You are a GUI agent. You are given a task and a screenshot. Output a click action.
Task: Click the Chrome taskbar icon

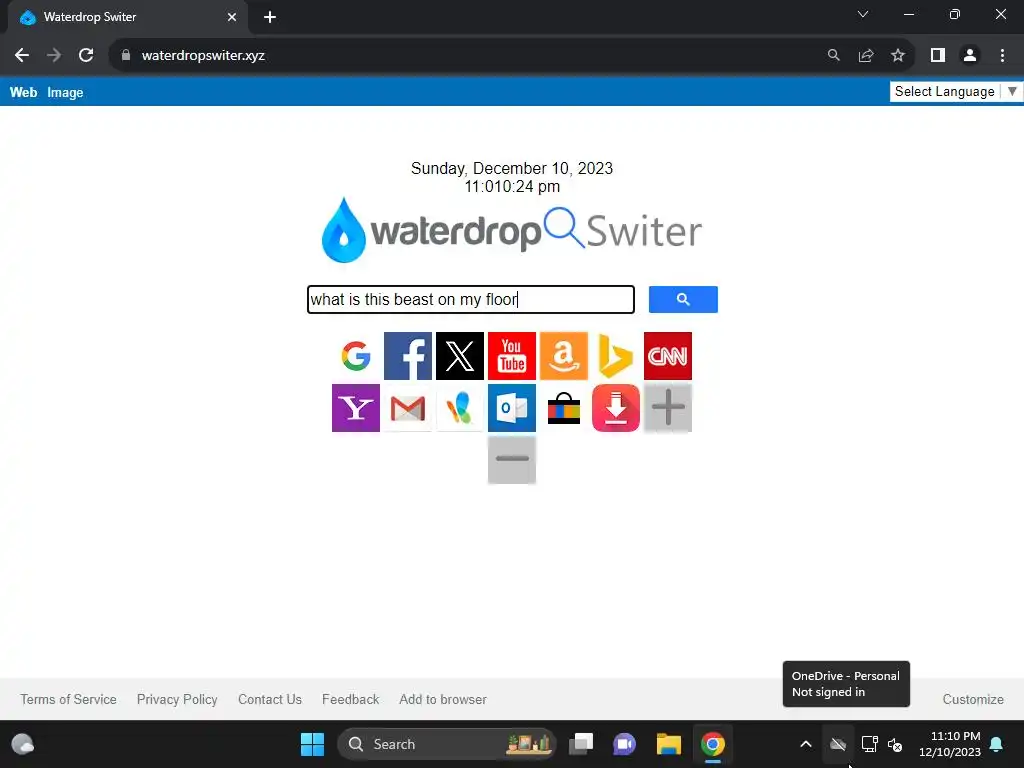712,744
